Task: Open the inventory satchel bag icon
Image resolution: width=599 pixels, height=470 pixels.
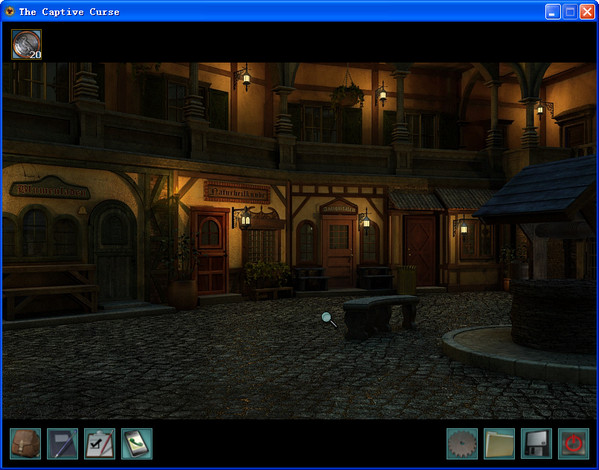Action: [x=25, y=444]
